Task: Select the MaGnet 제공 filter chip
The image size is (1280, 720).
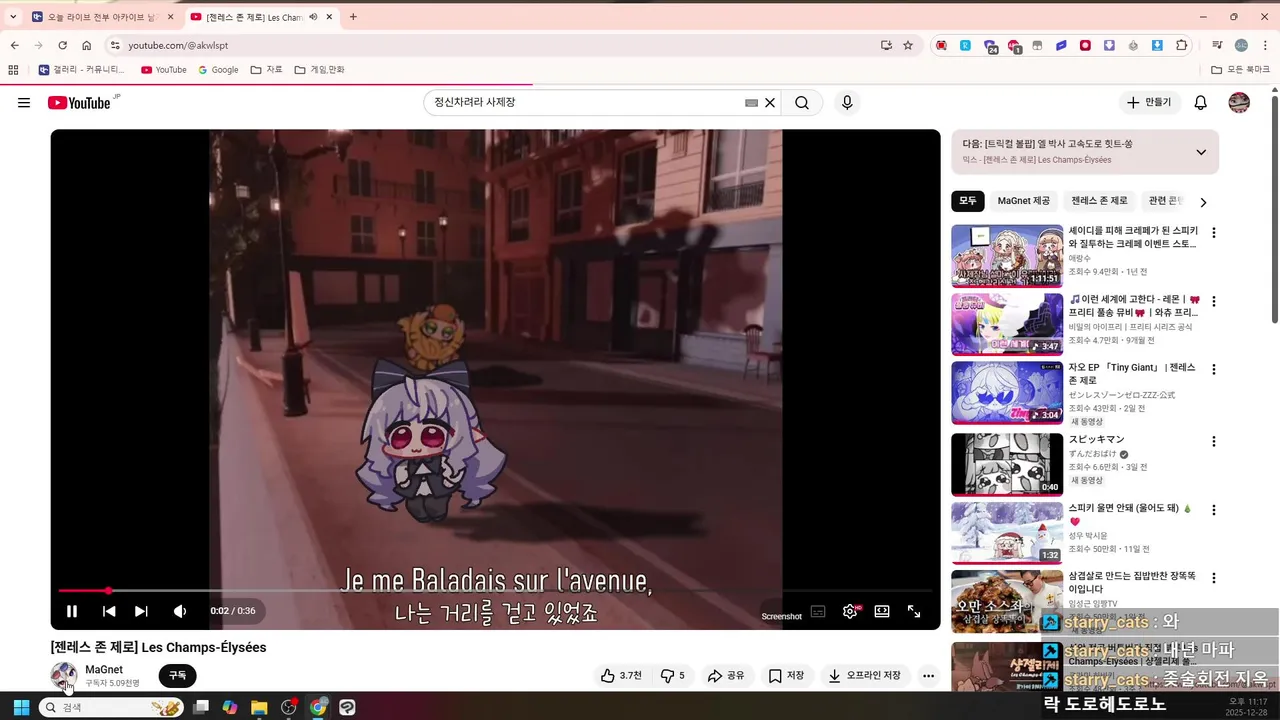Action: click(x=1024, y=201)
